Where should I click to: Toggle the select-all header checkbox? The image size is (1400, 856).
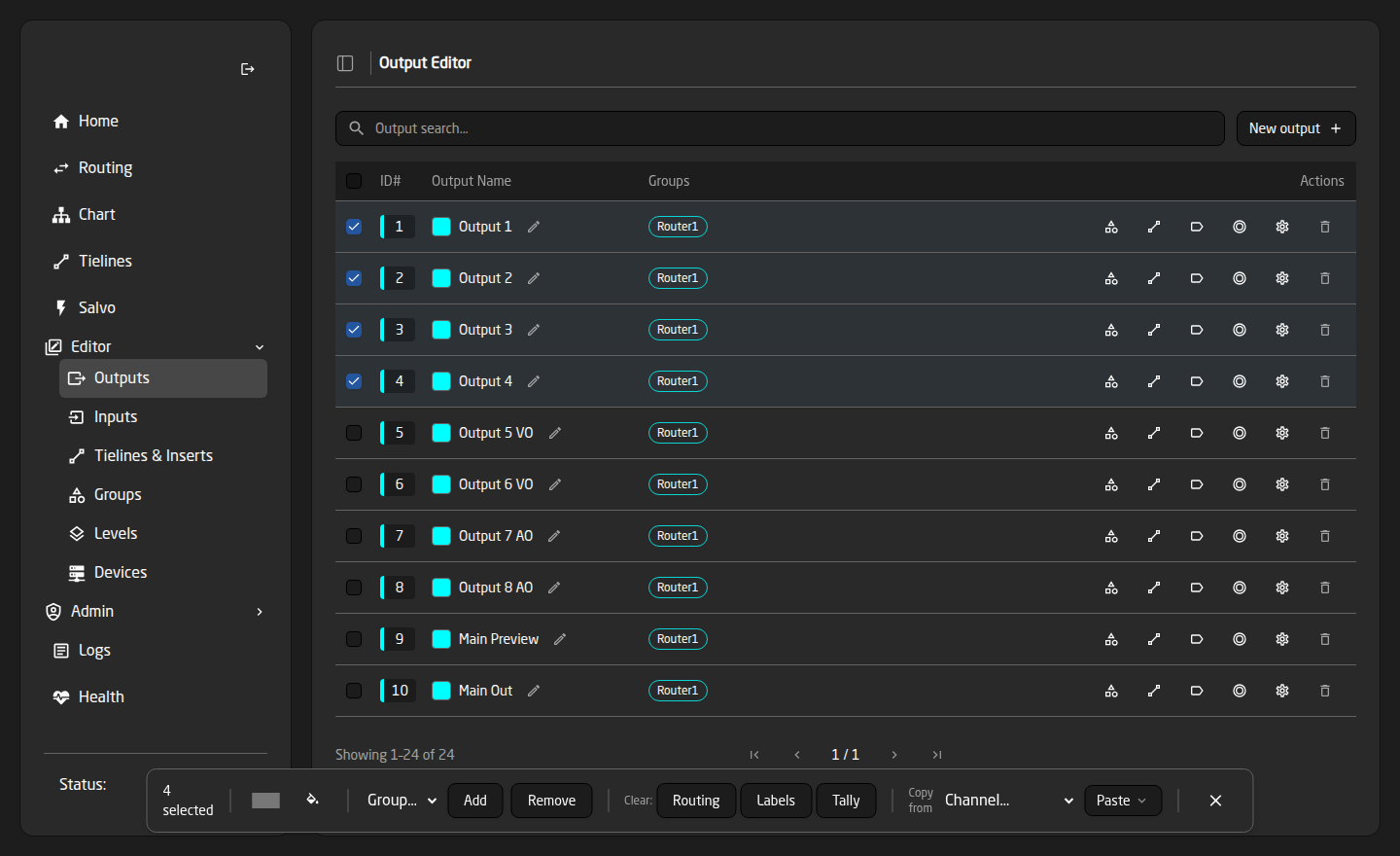click(354, 181)
